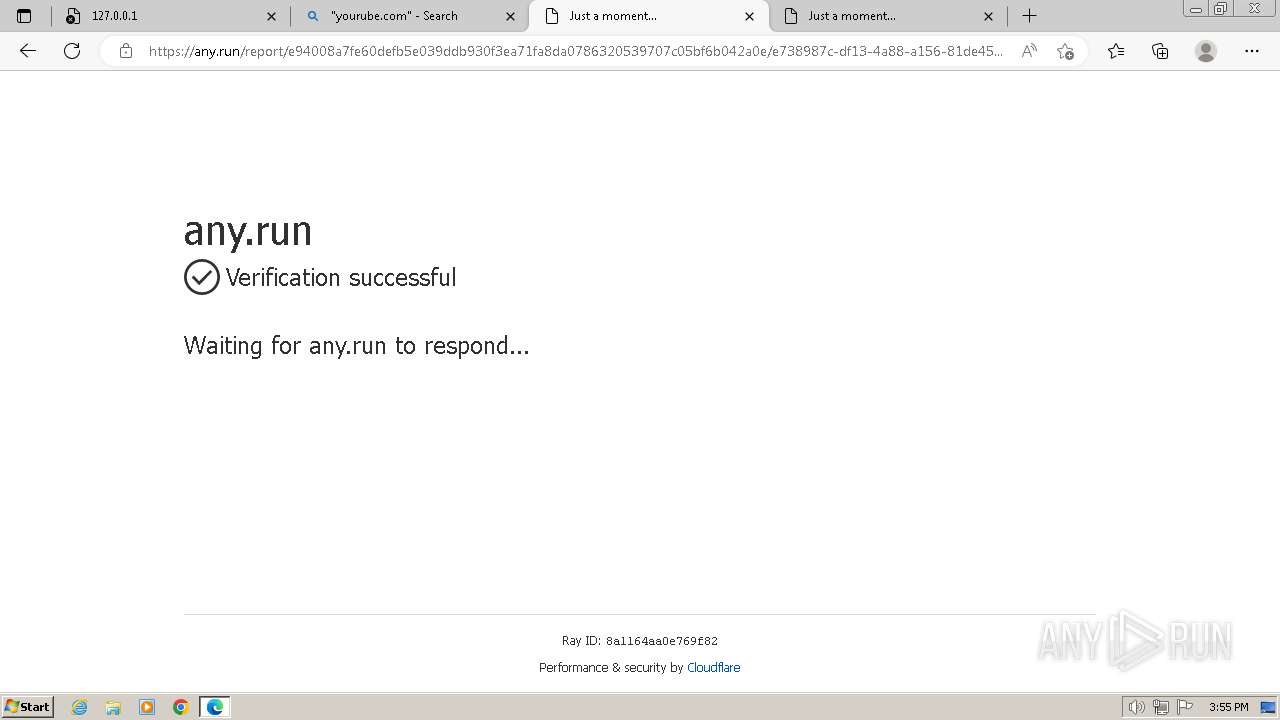Screen dimensions: 1280x720
Task: Minimize the Edge browser window
Action: pos(1195,9)
